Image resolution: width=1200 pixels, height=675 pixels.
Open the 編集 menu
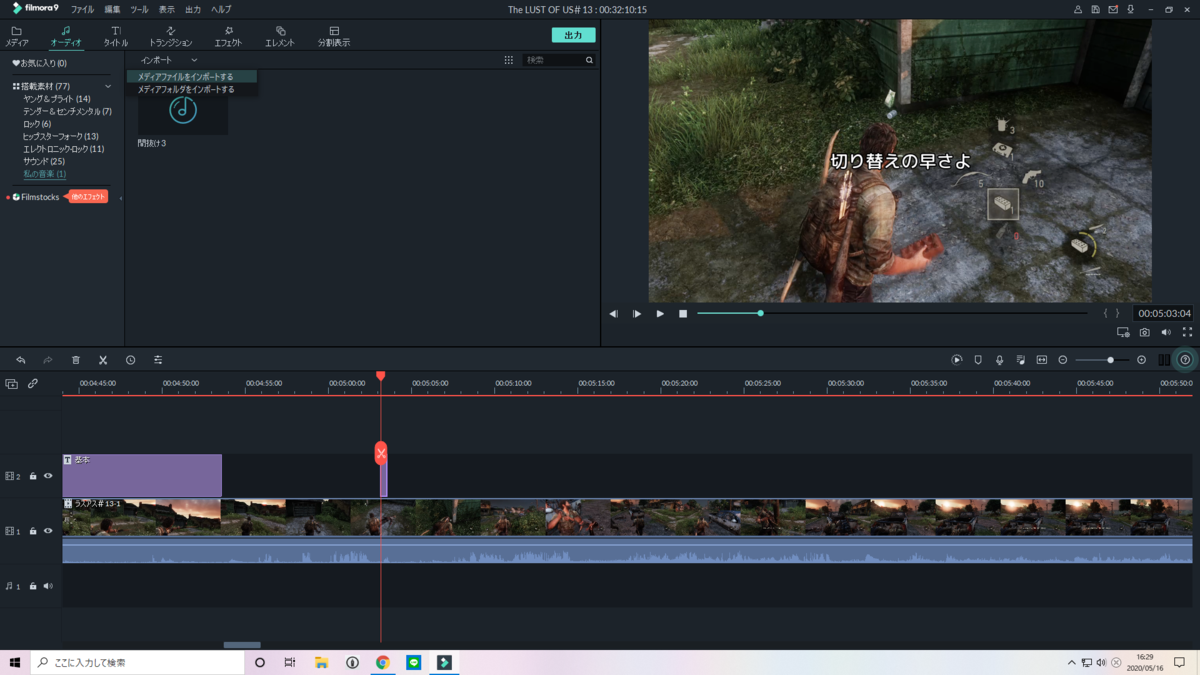[x=112, y=9]
